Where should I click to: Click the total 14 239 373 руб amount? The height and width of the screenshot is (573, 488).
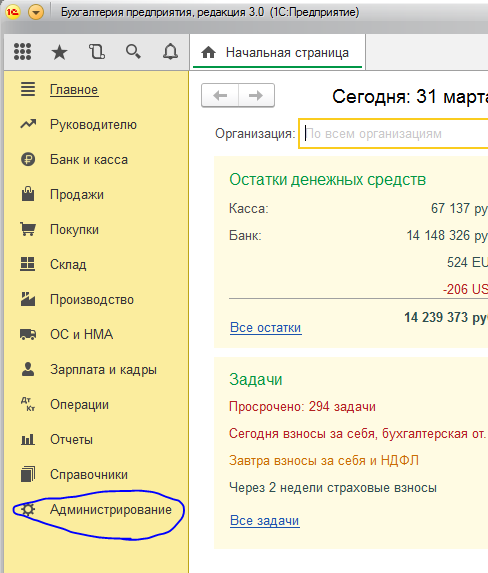pyautogui.click(x=446, y=318)
